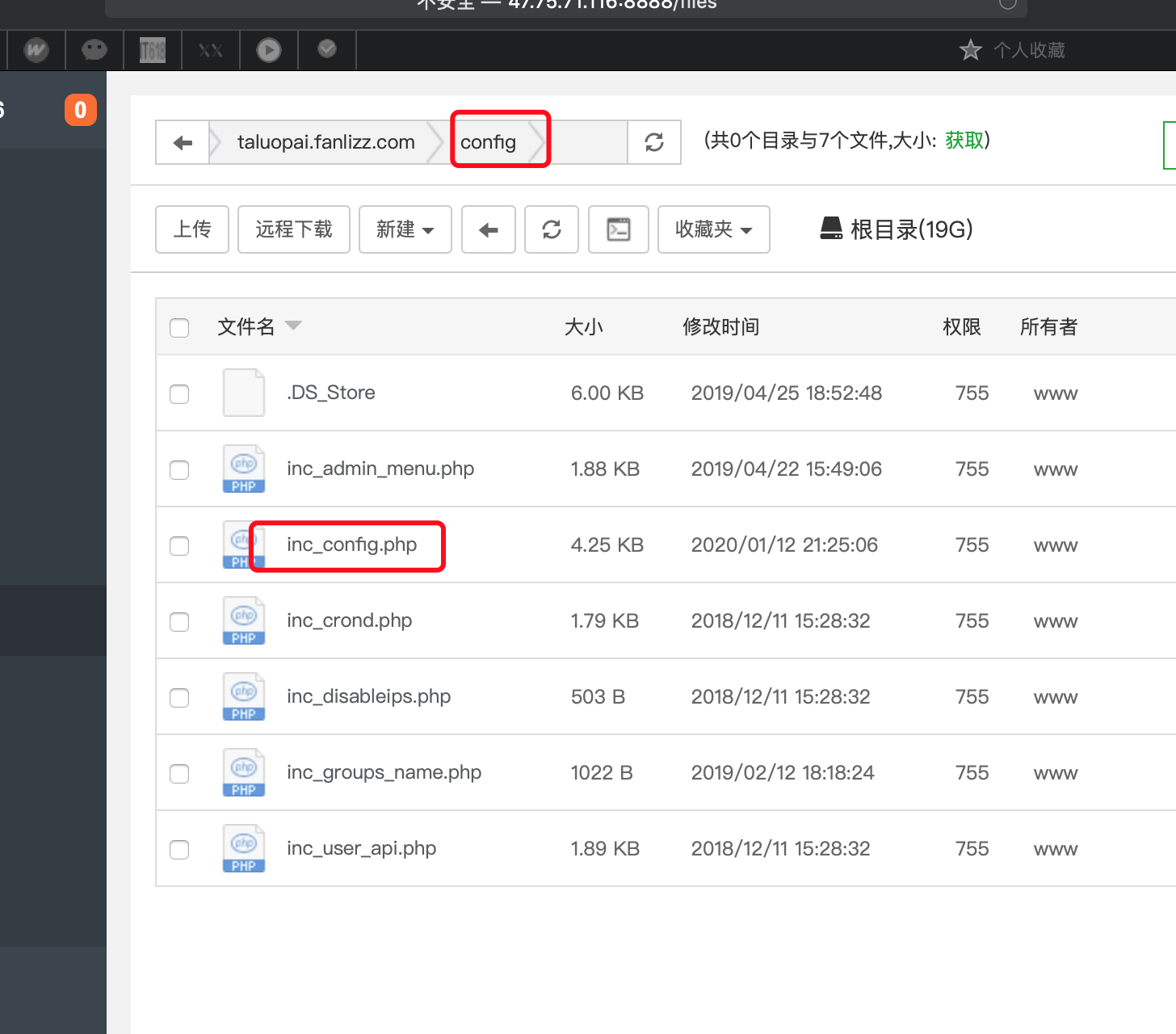Open the 收藏夹 dropdown menu

click(x=713, y=230)
